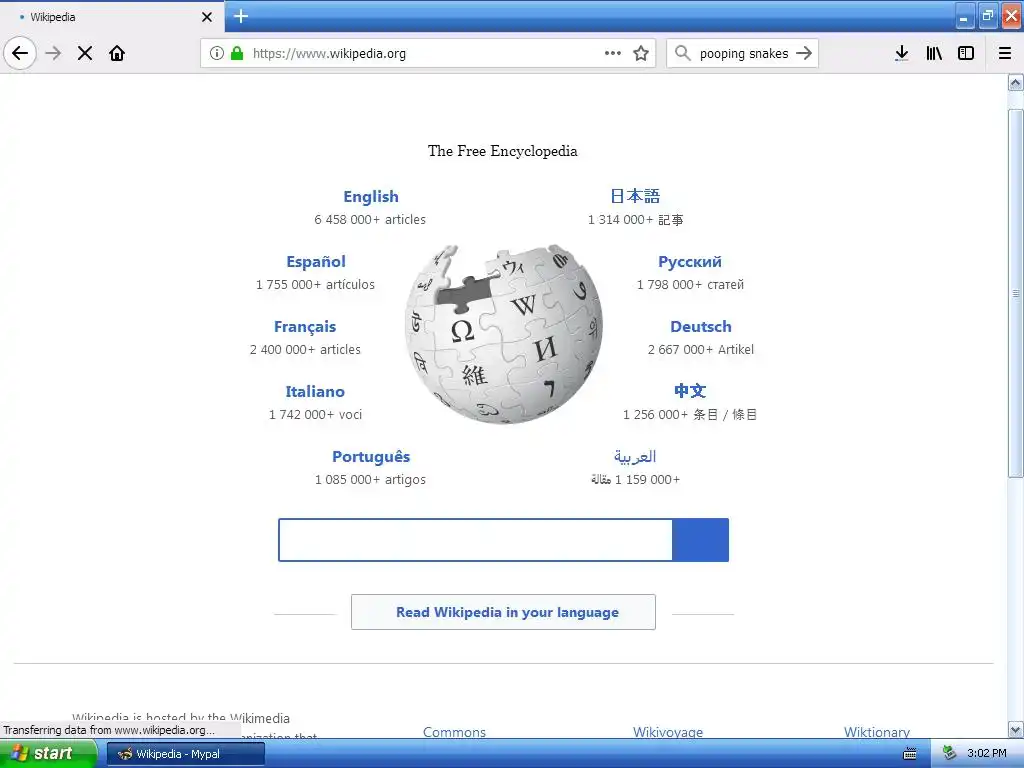Open the Chinese 中文 Wikipedia
This screenshot has width=1024, height=768.
tap(690, 391)
